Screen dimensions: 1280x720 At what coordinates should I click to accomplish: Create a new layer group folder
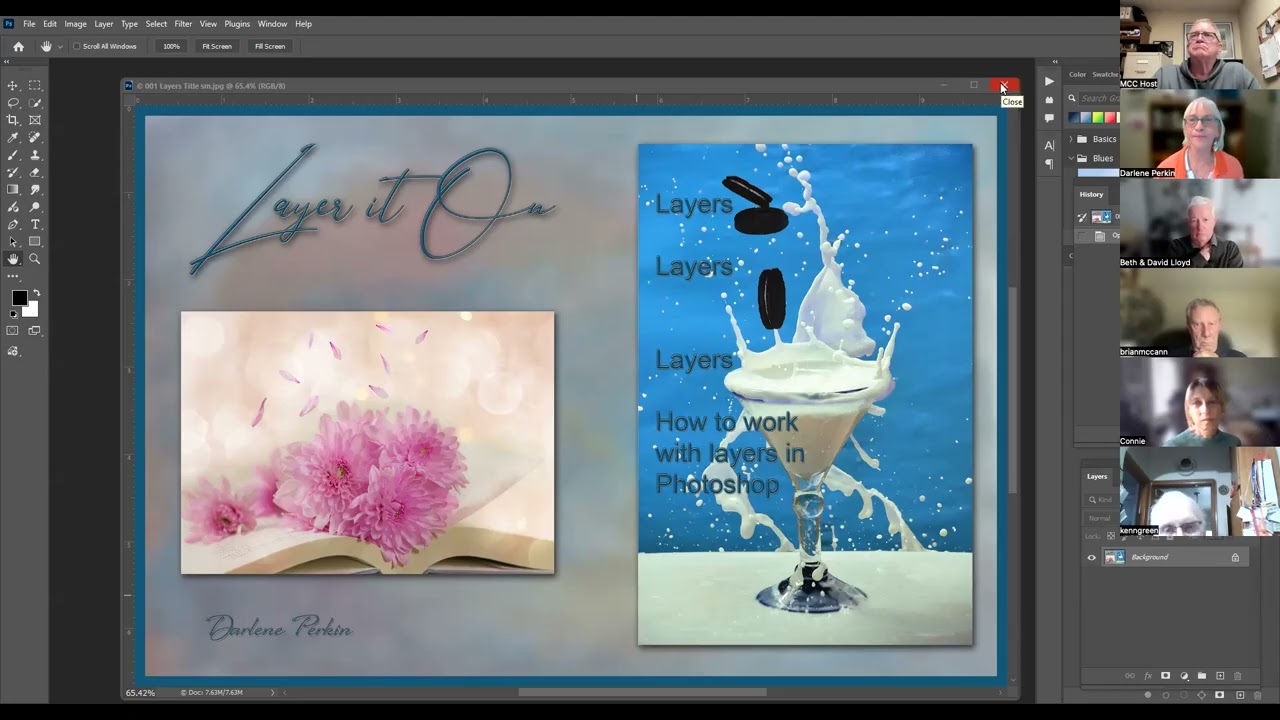click(x=1202, y=676)
